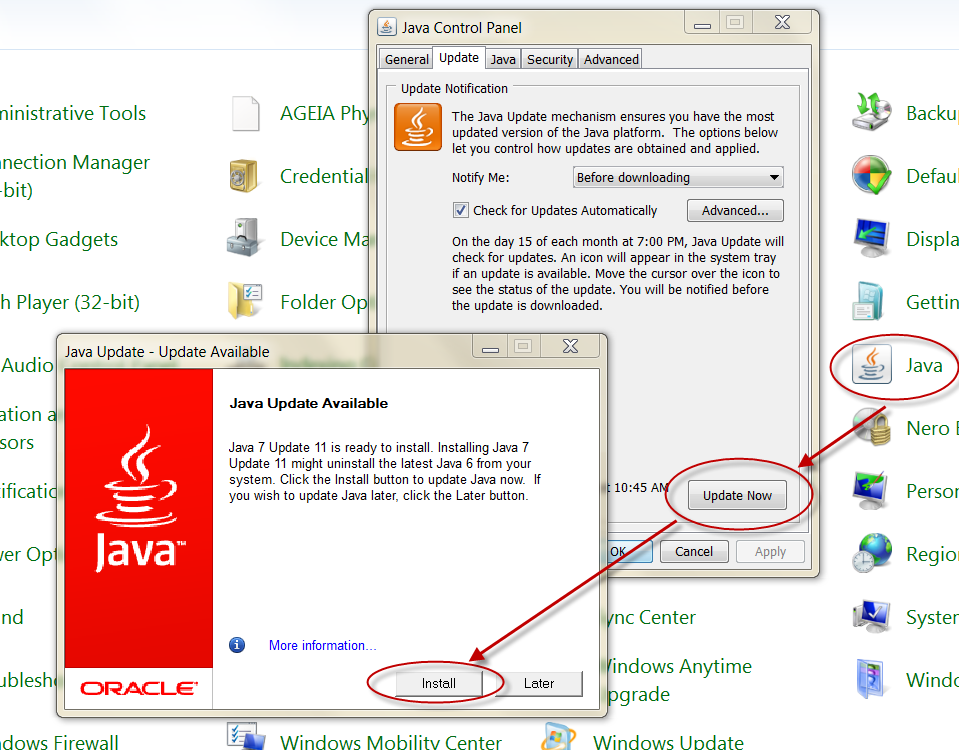Open Nero padlock icon

coord(872,427)
